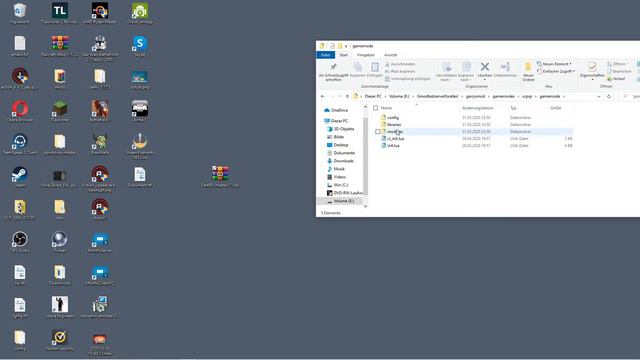640x360 pixels.
Task: Open the Papierkorb recycle bin desktop icon
Action: (20, 13)
